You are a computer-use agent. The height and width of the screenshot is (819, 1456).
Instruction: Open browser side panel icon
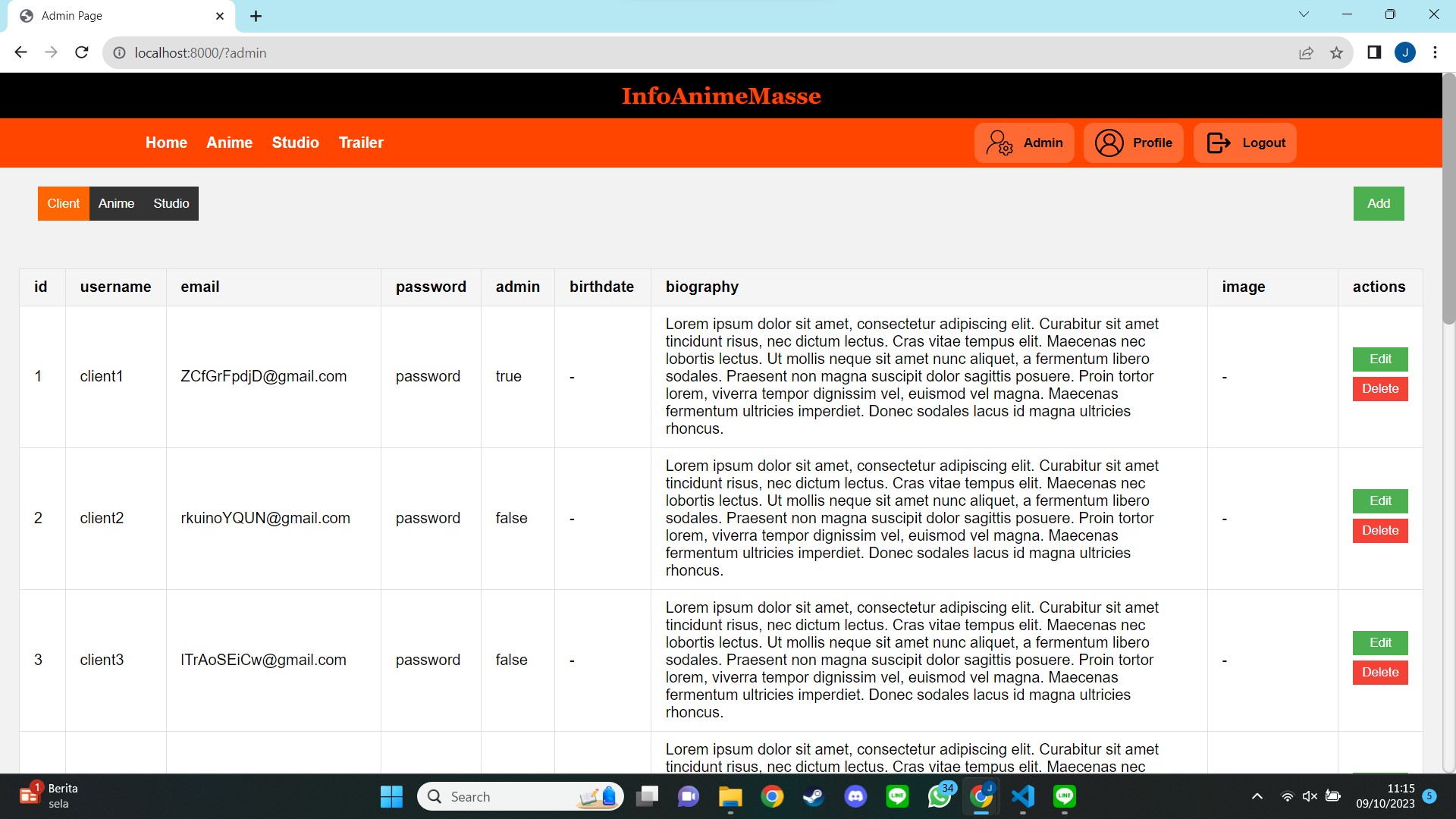(x=1374, y=52)
